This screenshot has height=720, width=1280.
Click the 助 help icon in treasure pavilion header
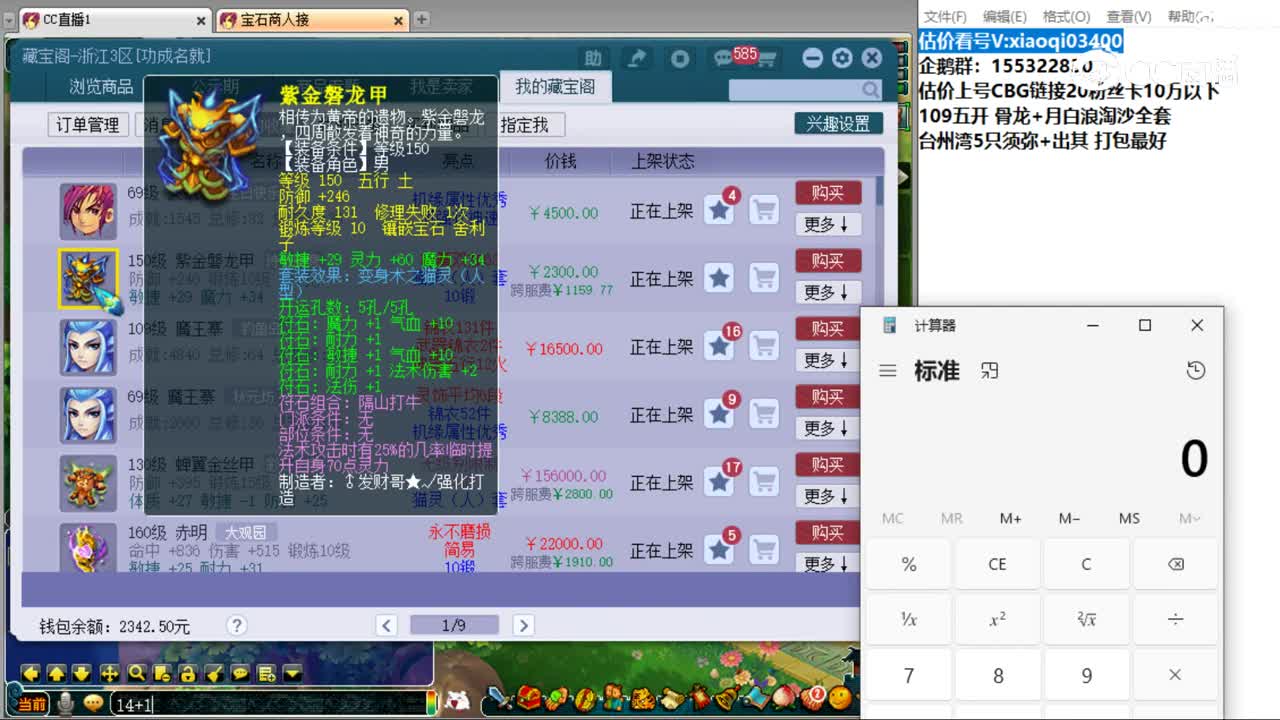[x=594, y=58]
